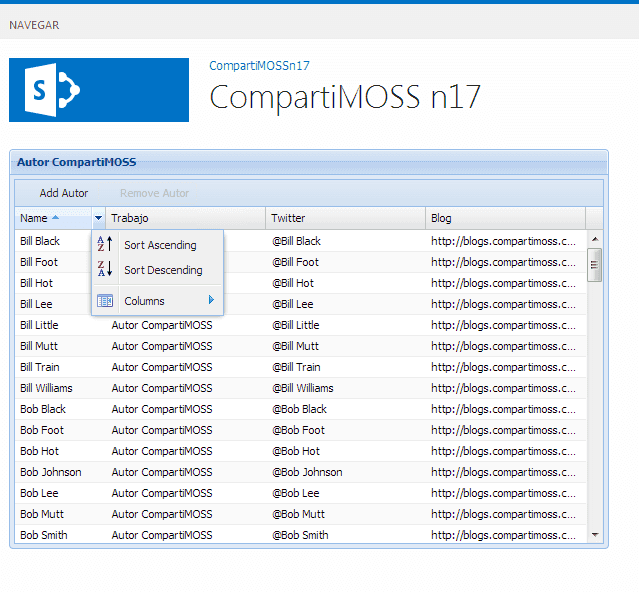Select the Bill Little name cell
639x592 pixels.
(60, 325)
